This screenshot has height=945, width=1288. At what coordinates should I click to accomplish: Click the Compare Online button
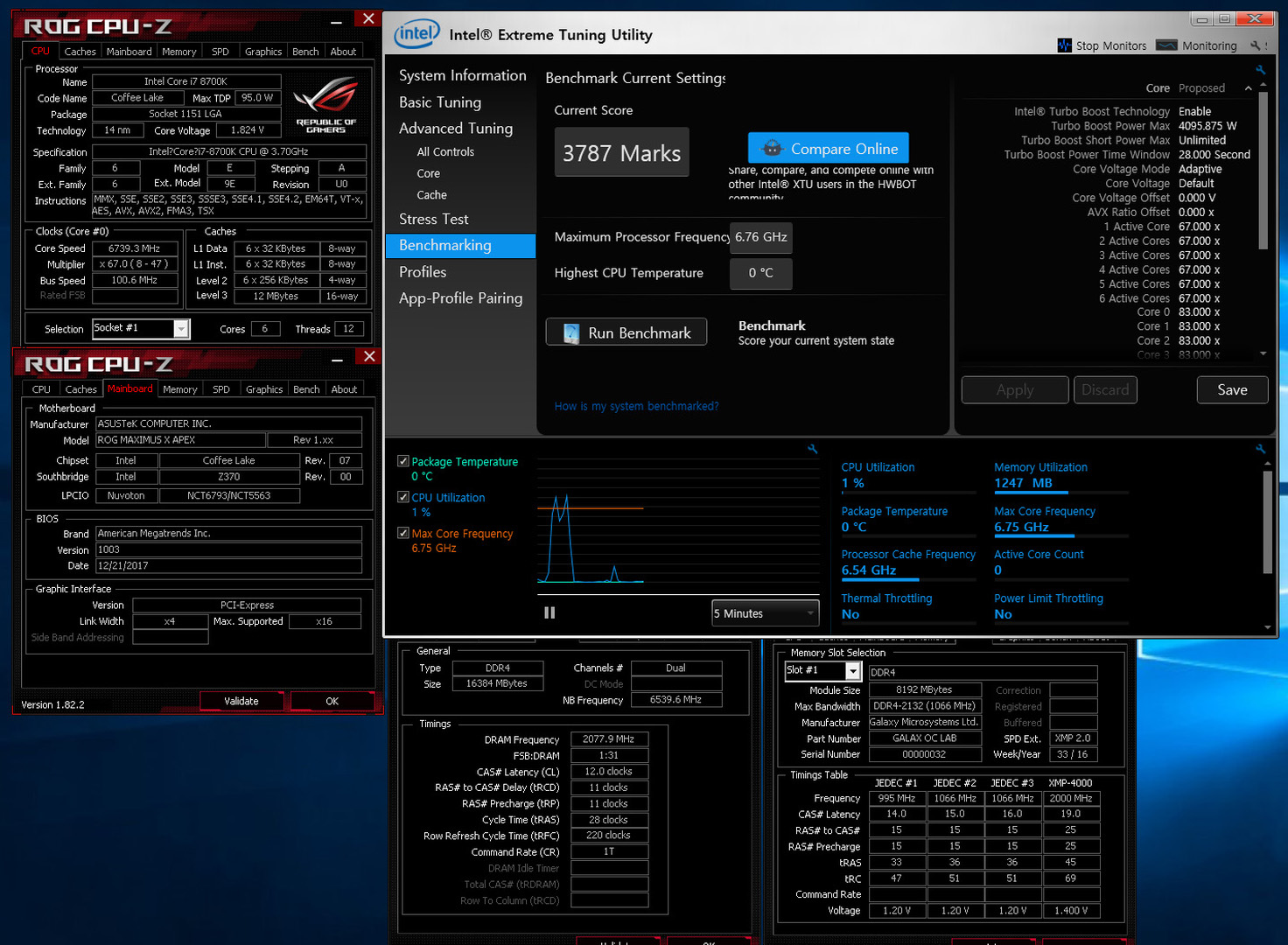pos(829,148)
